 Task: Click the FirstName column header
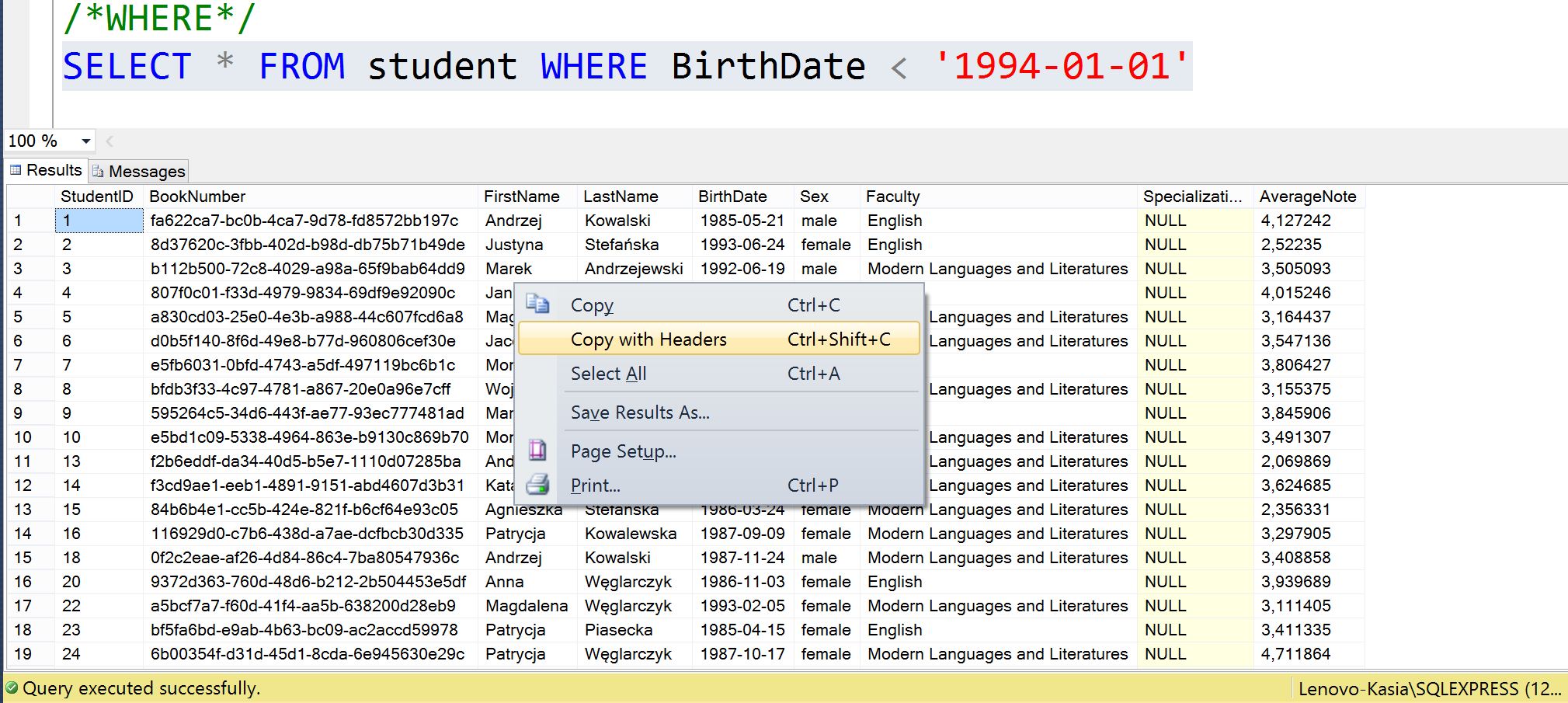[528, 197]
